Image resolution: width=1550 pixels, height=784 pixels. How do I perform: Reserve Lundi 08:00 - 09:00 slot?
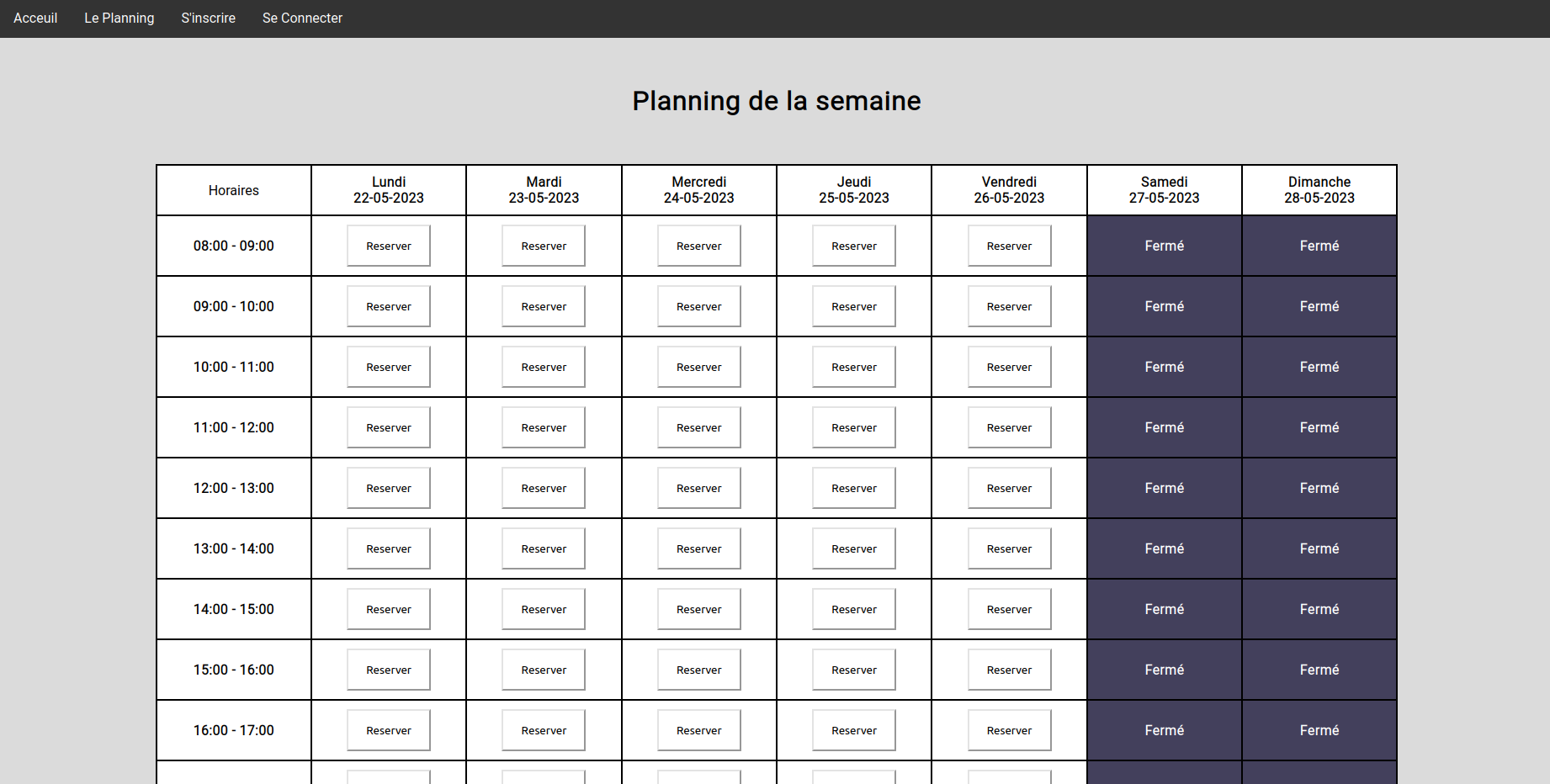pyautogui.click(x=389, y=246)
